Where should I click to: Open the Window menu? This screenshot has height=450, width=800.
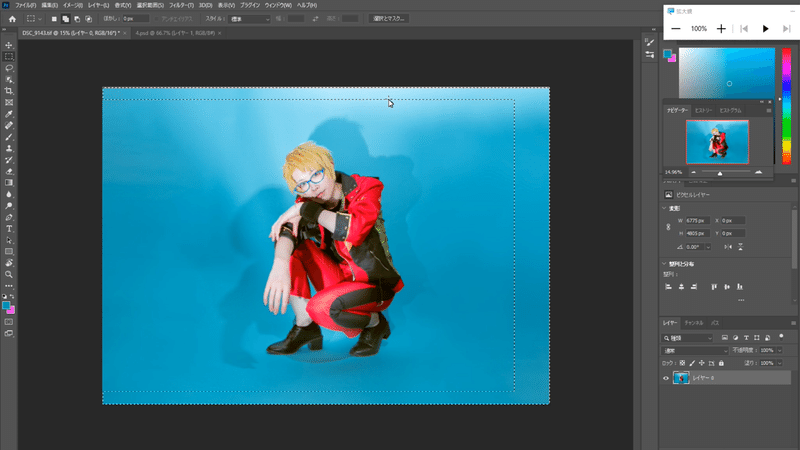[278, 5]
